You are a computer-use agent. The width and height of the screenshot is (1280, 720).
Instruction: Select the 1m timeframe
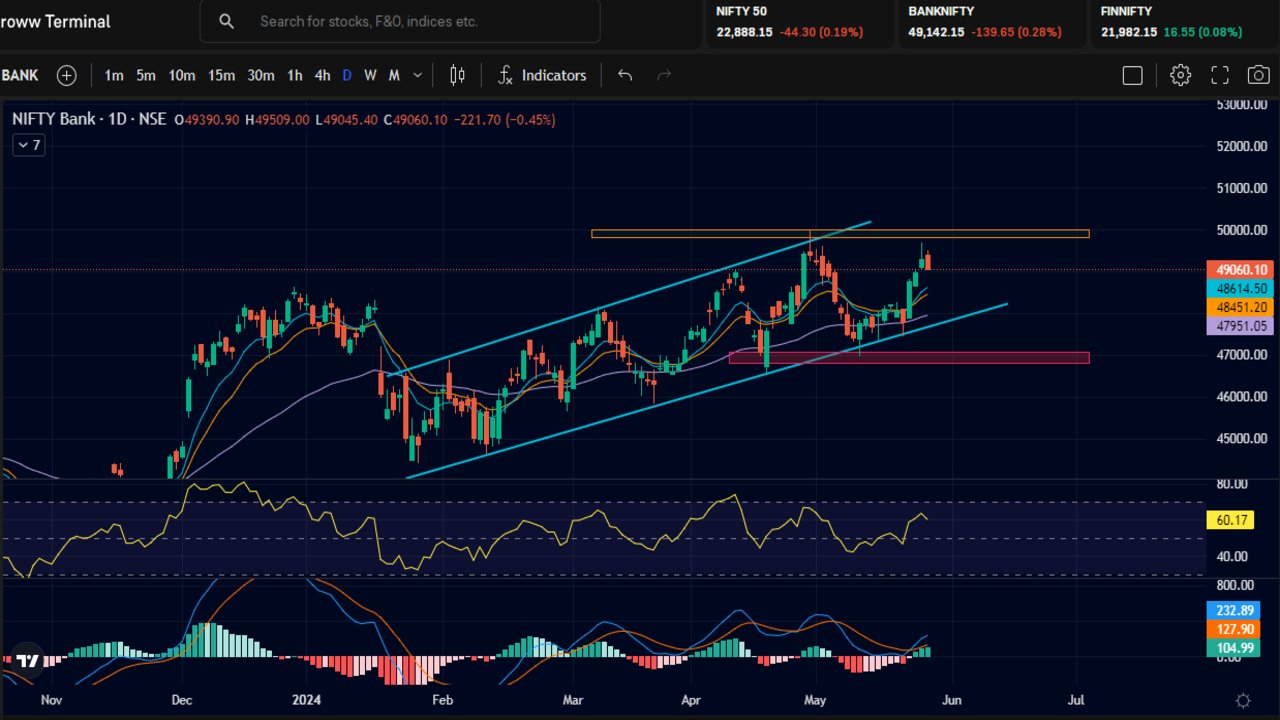pyautogui.click(x=114, y=75)
